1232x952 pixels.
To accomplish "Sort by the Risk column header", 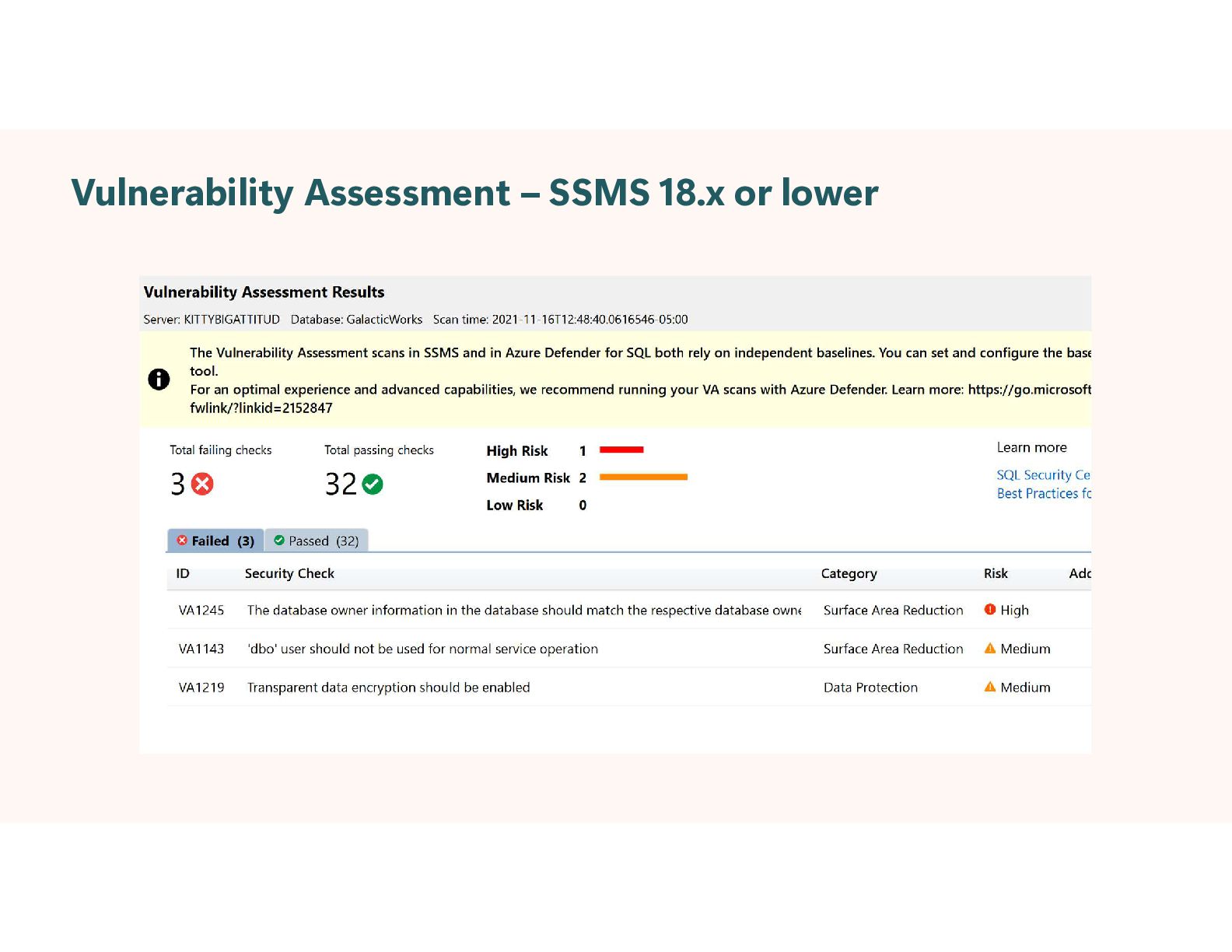I will [996, 574].
